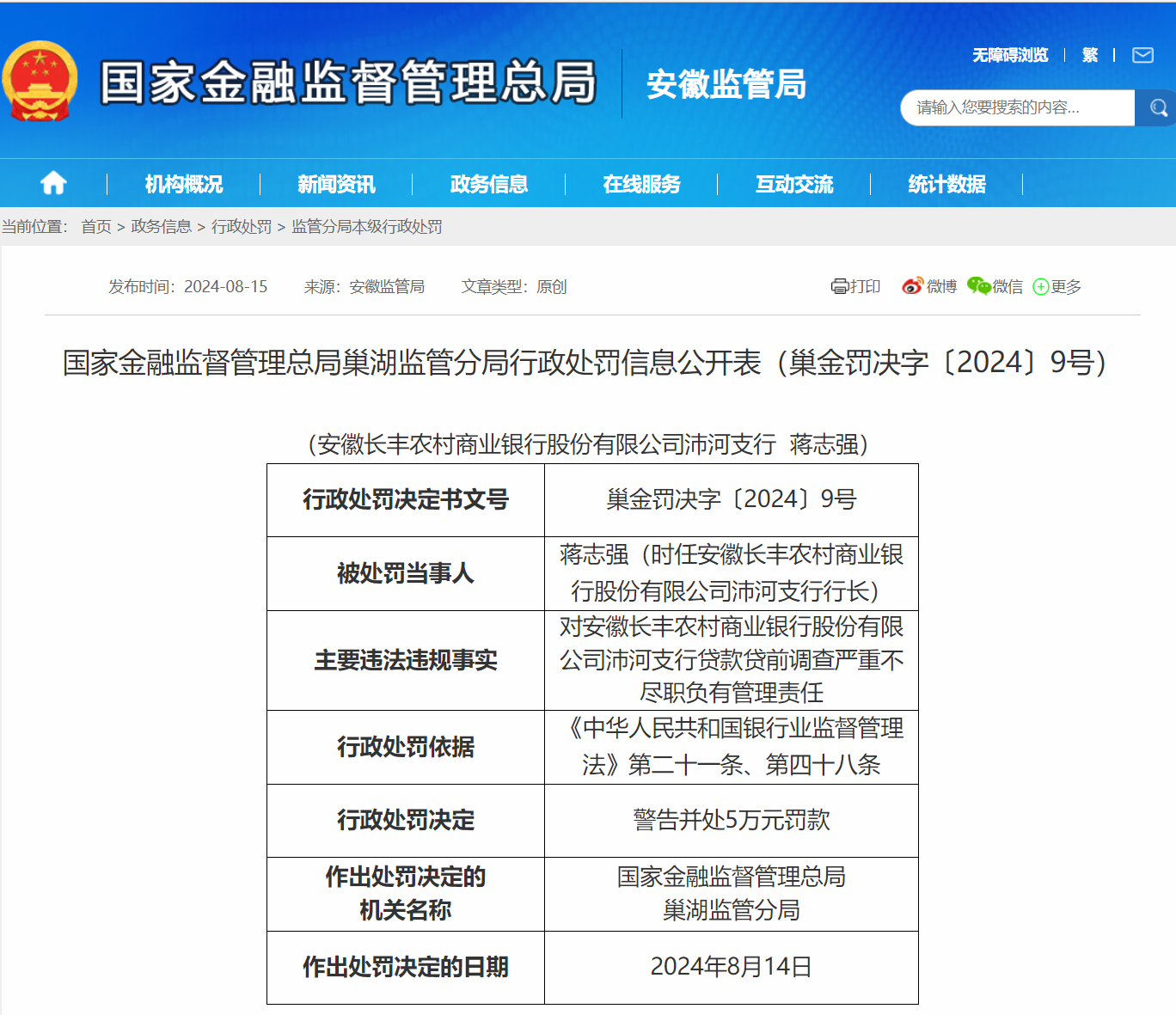The width and height of the screenshot is (1176, 1015).
Task: Click the 更多 share label
Action: coord(1066,286)
